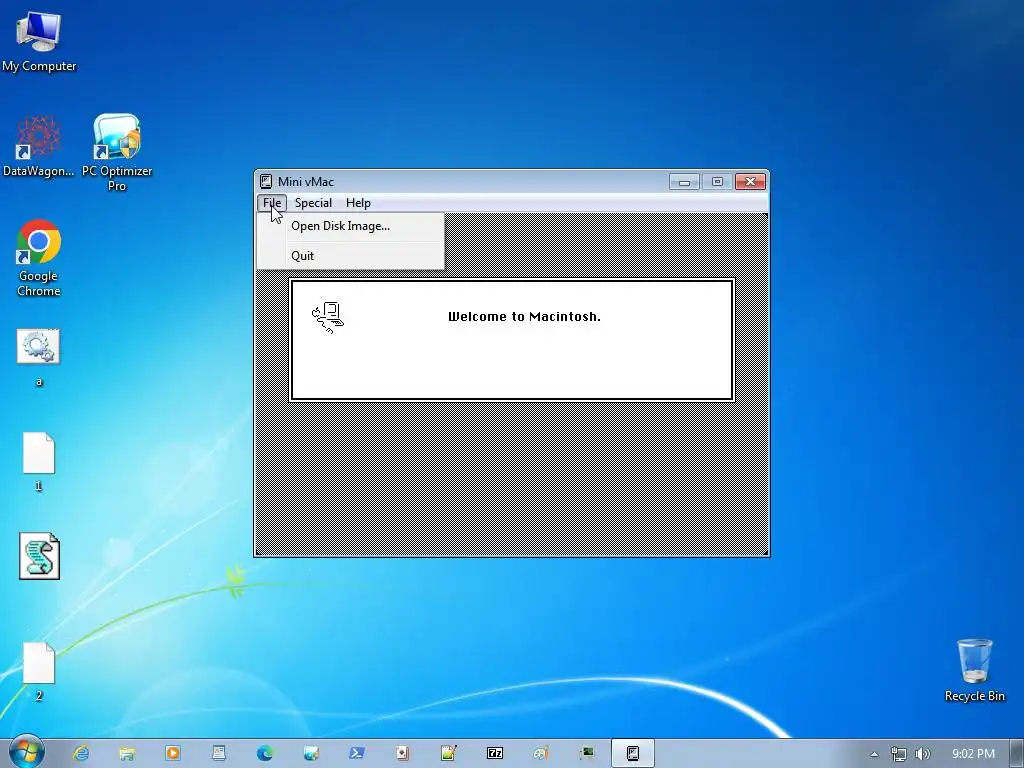Select the blank file named '2'

click(39, 672)
